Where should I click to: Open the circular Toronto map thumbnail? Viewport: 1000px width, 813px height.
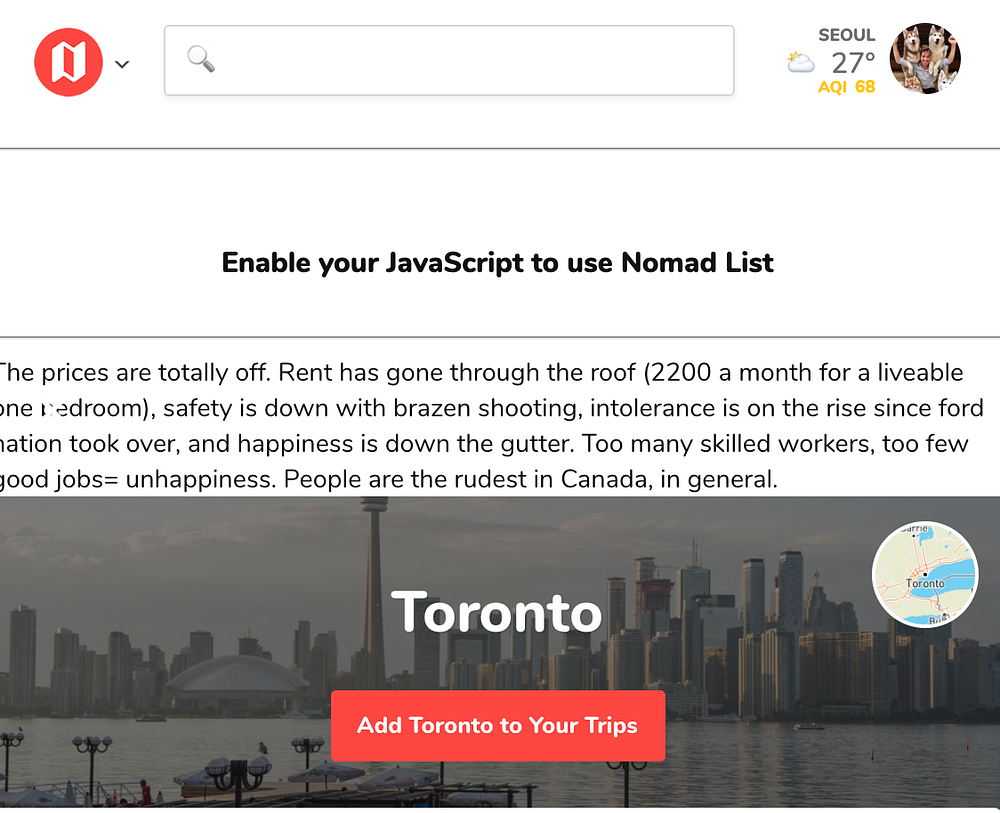[925, 574]
